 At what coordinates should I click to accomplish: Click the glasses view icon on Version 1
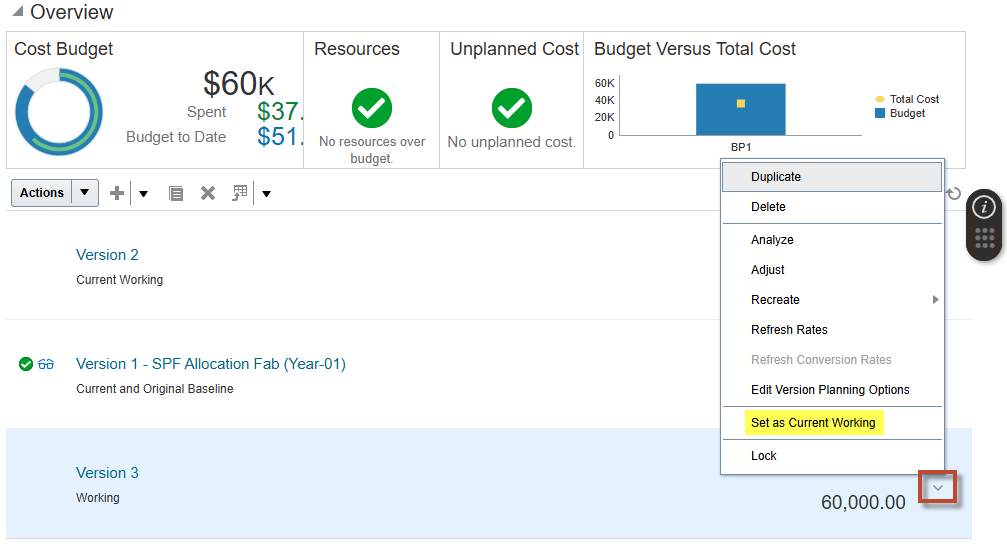[x=46, y=365]
